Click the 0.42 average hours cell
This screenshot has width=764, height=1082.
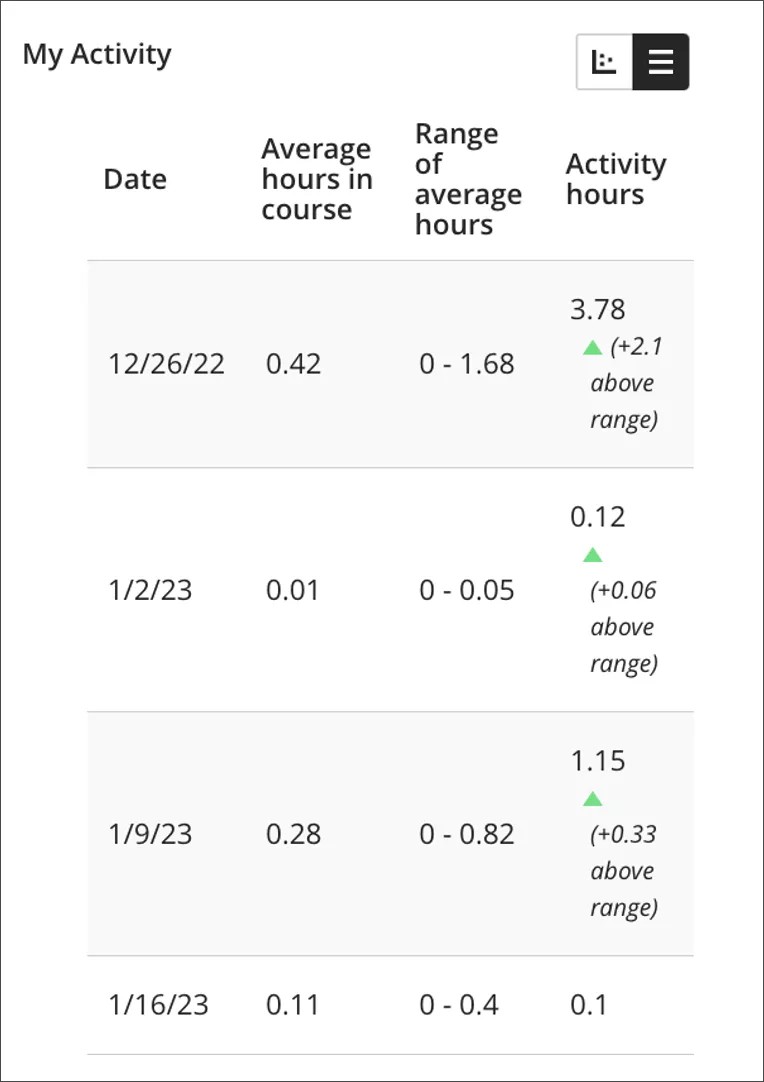(293, 364)
